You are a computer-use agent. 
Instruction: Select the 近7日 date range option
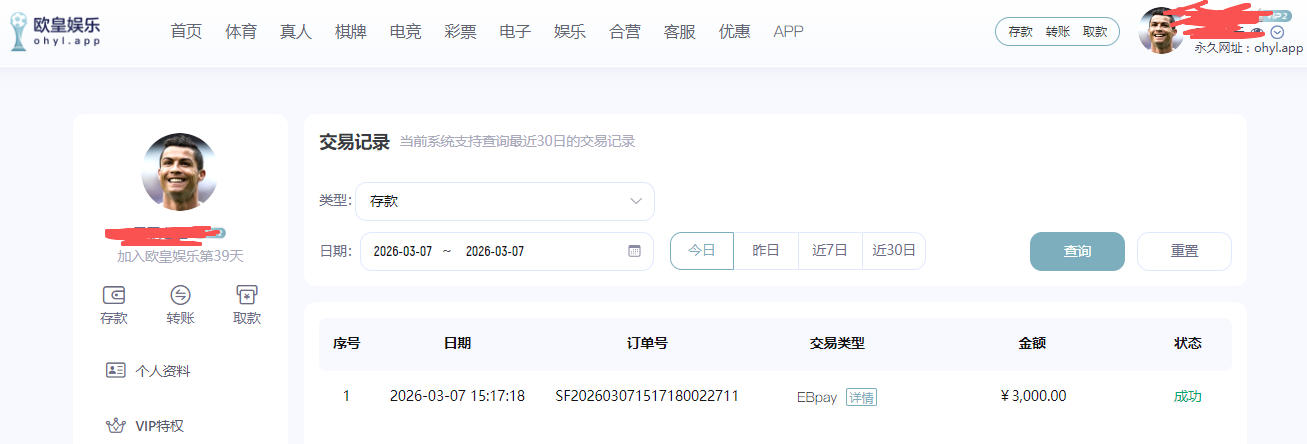tap(830, 251)
